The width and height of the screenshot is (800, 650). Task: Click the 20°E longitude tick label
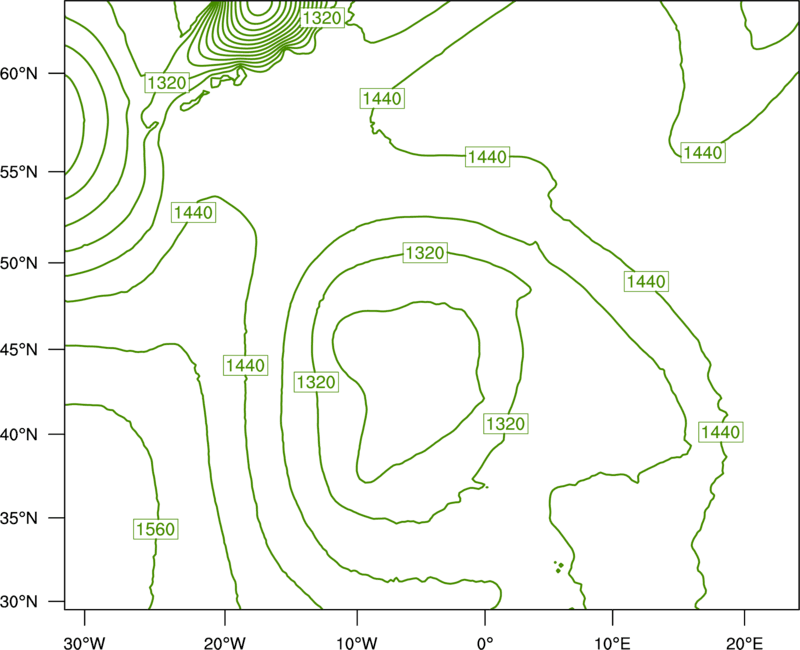point(744,643)
